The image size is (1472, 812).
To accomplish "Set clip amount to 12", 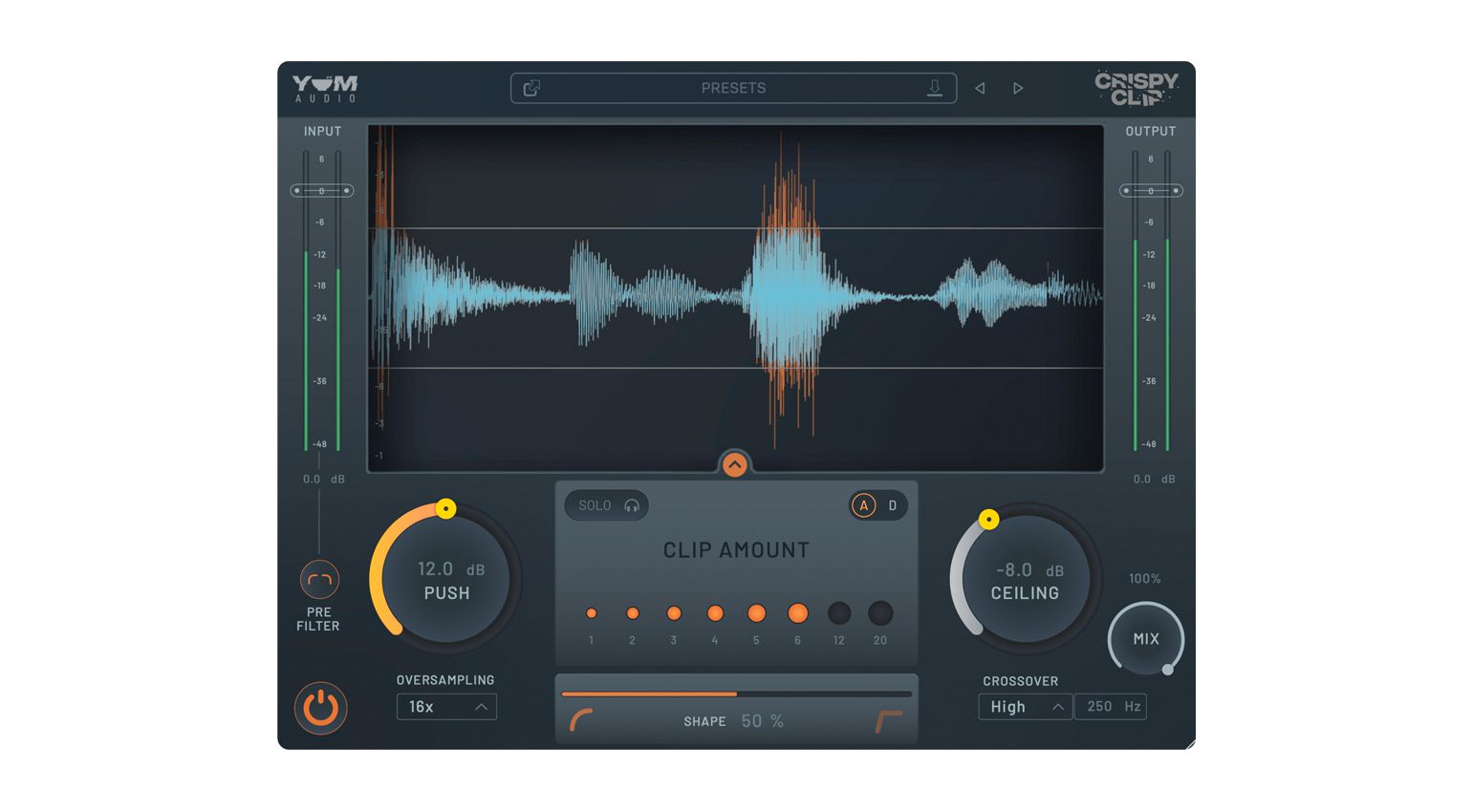I will pyautogui.click(x=838, y=613).
